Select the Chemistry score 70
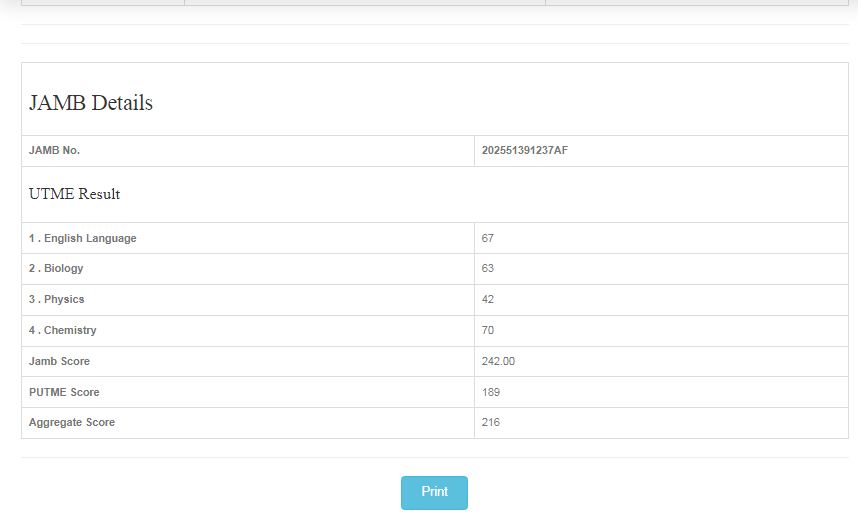This screenshot has height=519, width=858. (x=488, y=331)
